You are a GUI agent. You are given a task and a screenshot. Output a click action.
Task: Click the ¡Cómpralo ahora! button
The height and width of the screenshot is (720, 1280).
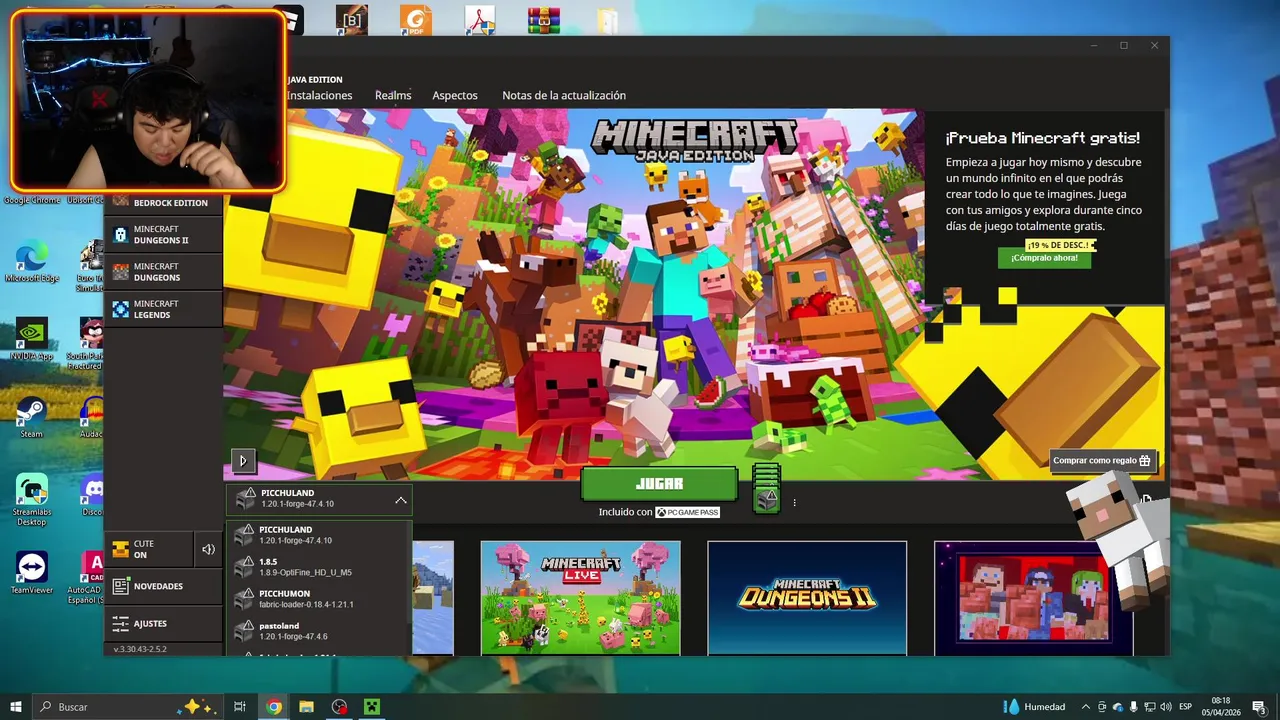tap(1044, 258)
